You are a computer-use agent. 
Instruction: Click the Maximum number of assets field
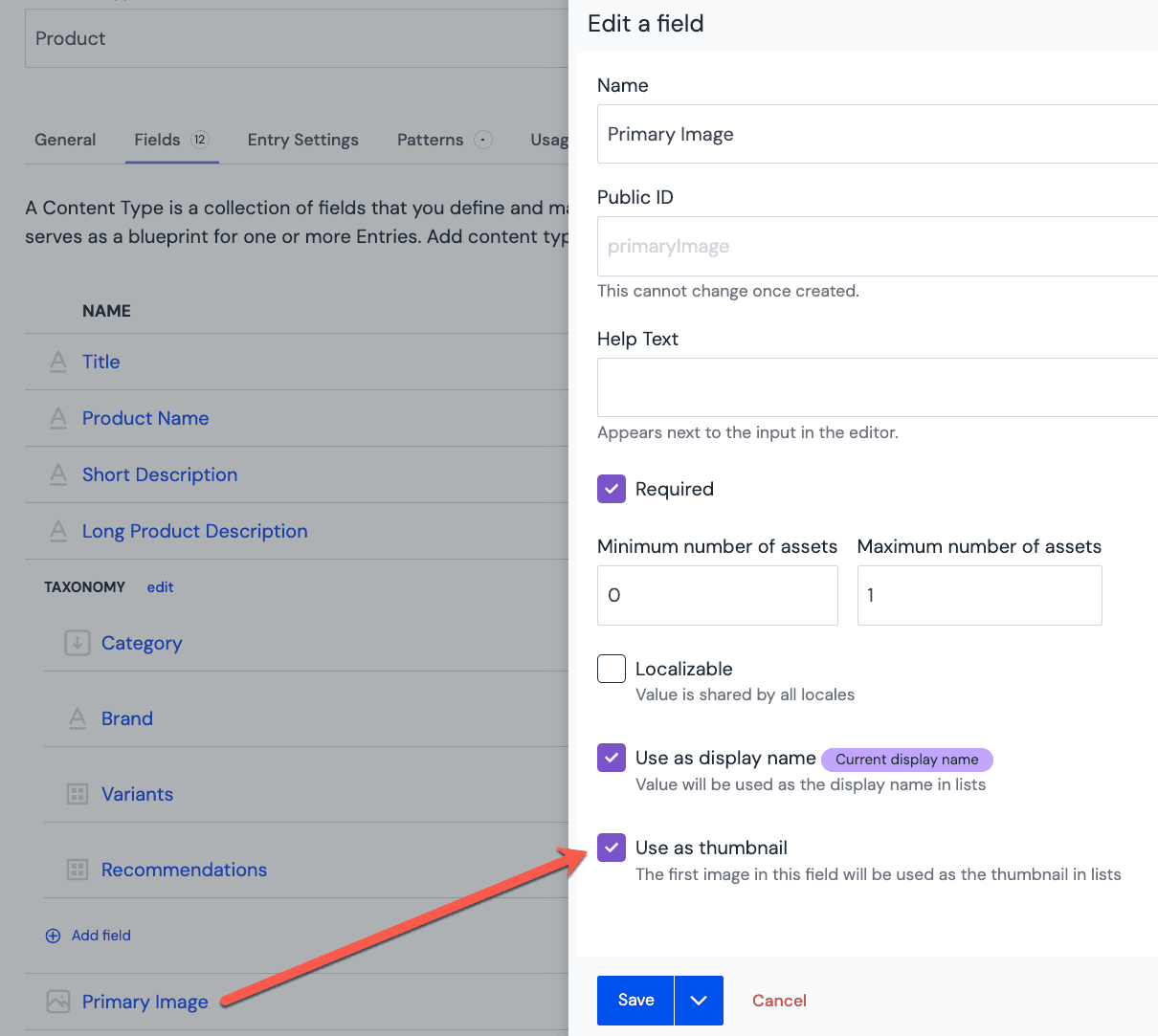[x=979, y=595]
